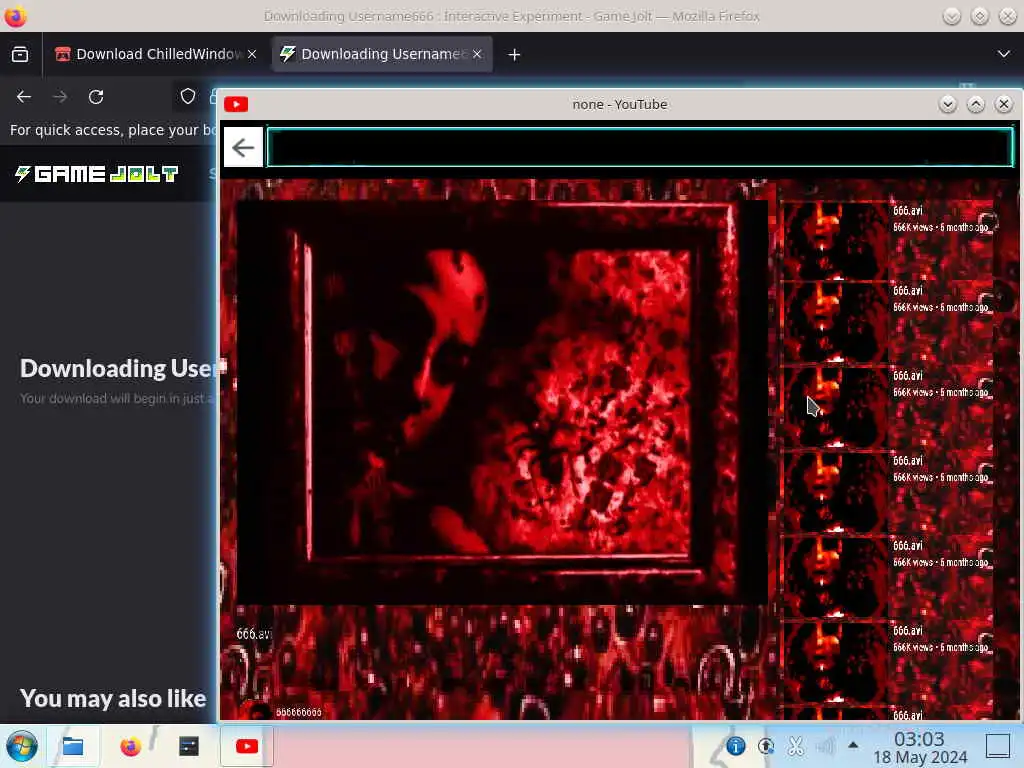Click the 666666666 channel text under the video
The image size is (1024, 768).
[x=298, y=712]
